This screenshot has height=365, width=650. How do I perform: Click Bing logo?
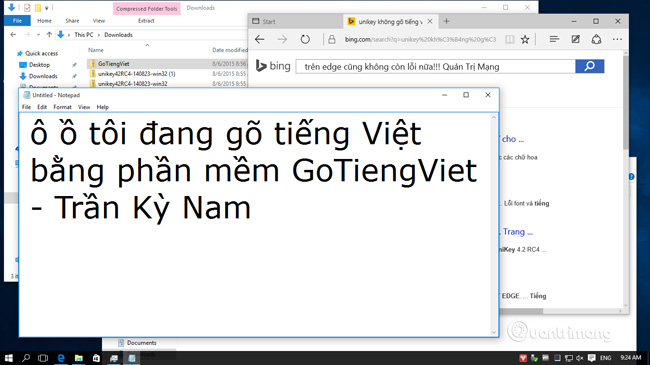click(x=273, y=66)
